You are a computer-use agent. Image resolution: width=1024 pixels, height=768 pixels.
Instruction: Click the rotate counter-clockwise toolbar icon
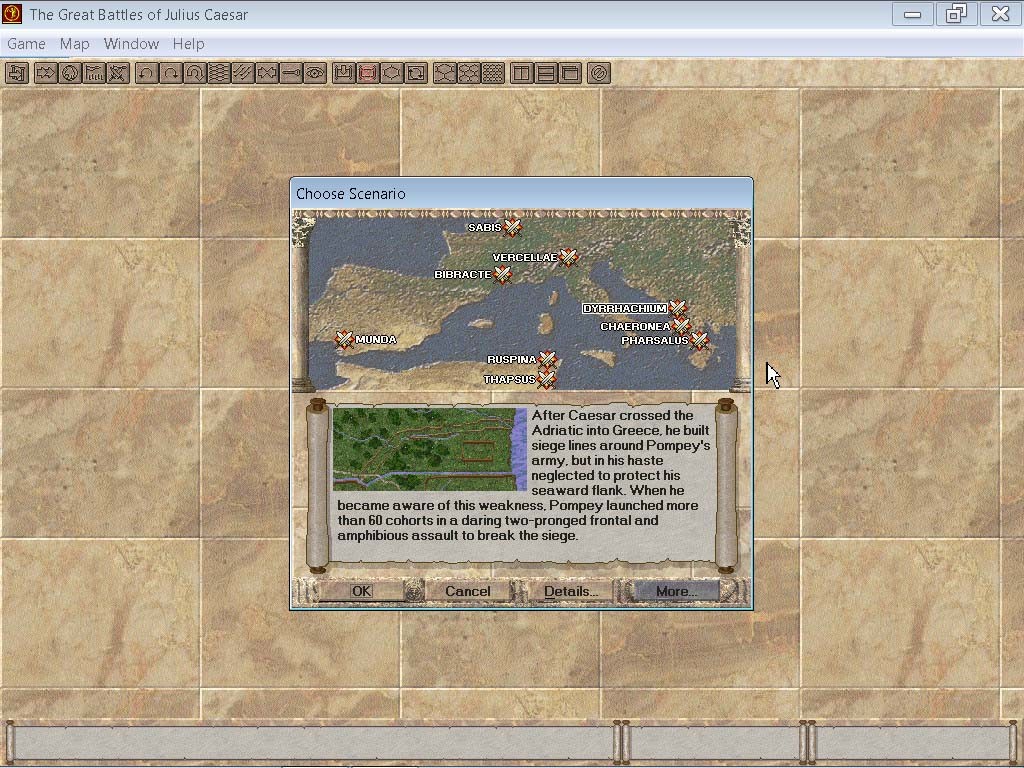tap(147, 73)
